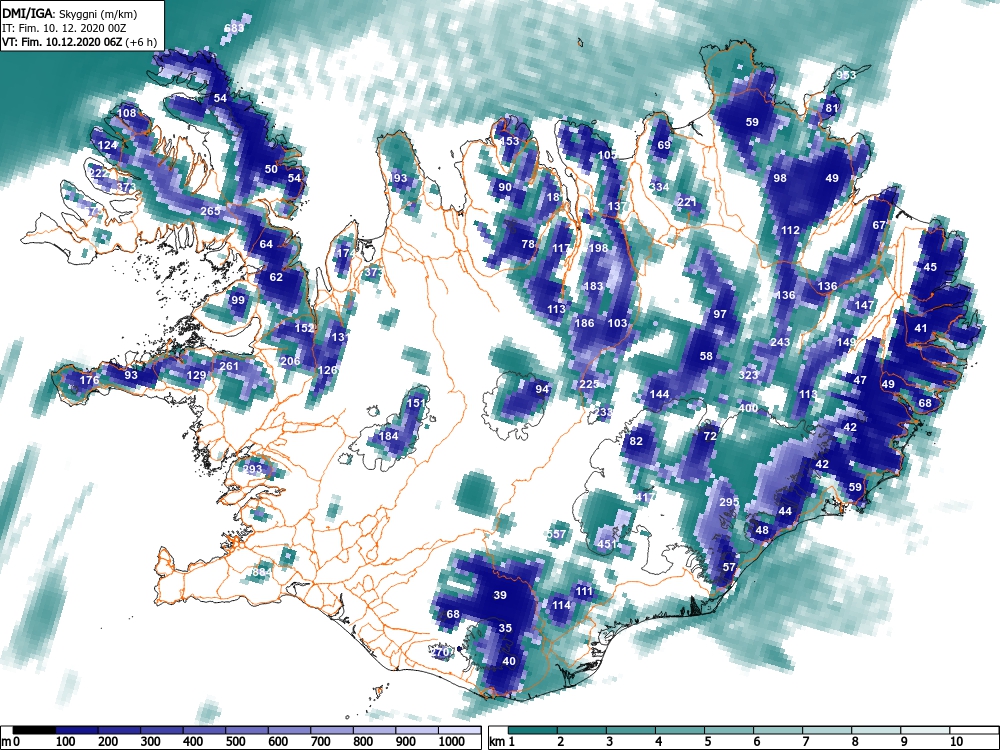Viewport: 1000px width, 750px height.
Task: Click the visibility value 953
Action: (x=846, y=75)
